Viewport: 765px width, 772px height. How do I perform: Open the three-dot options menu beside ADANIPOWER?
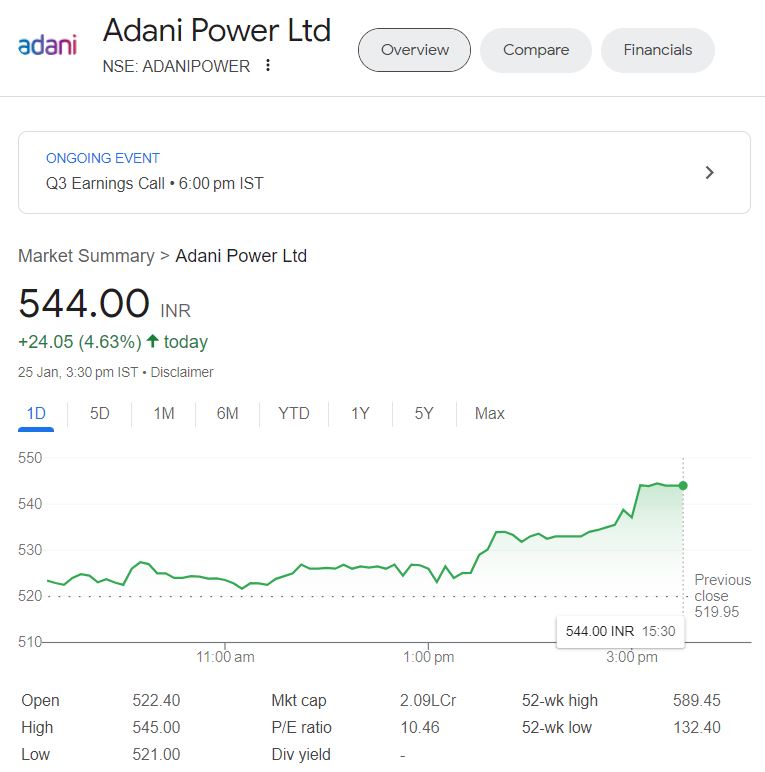(267, 66)
